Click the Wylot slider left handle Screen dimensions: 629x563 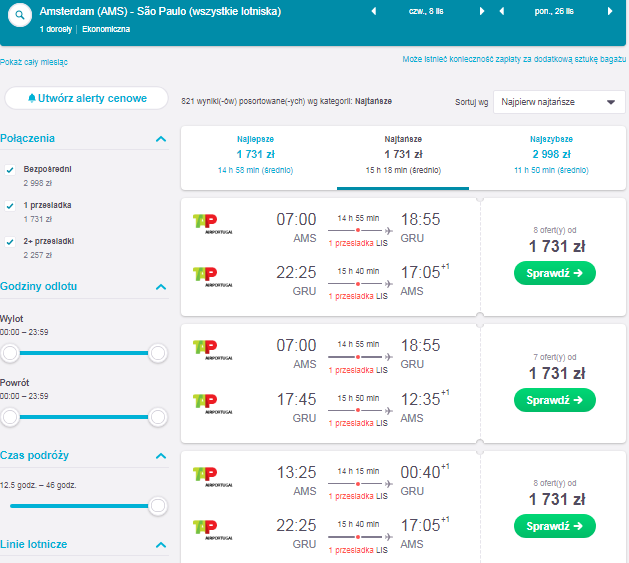10,353
